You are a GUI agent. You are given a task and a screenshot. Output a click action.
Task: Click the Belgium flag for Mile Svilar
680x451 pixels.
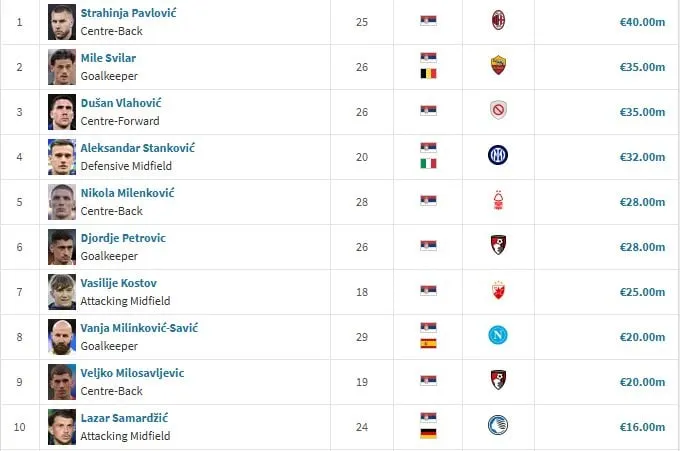click(x=428, y=74)
